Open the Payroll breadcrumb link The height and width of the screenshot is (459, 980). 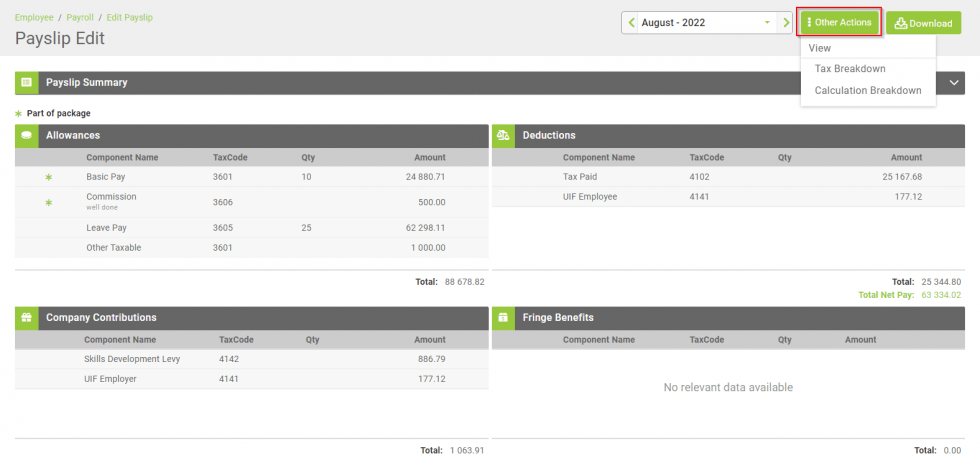pyautogui.click(x=80, y=18)
